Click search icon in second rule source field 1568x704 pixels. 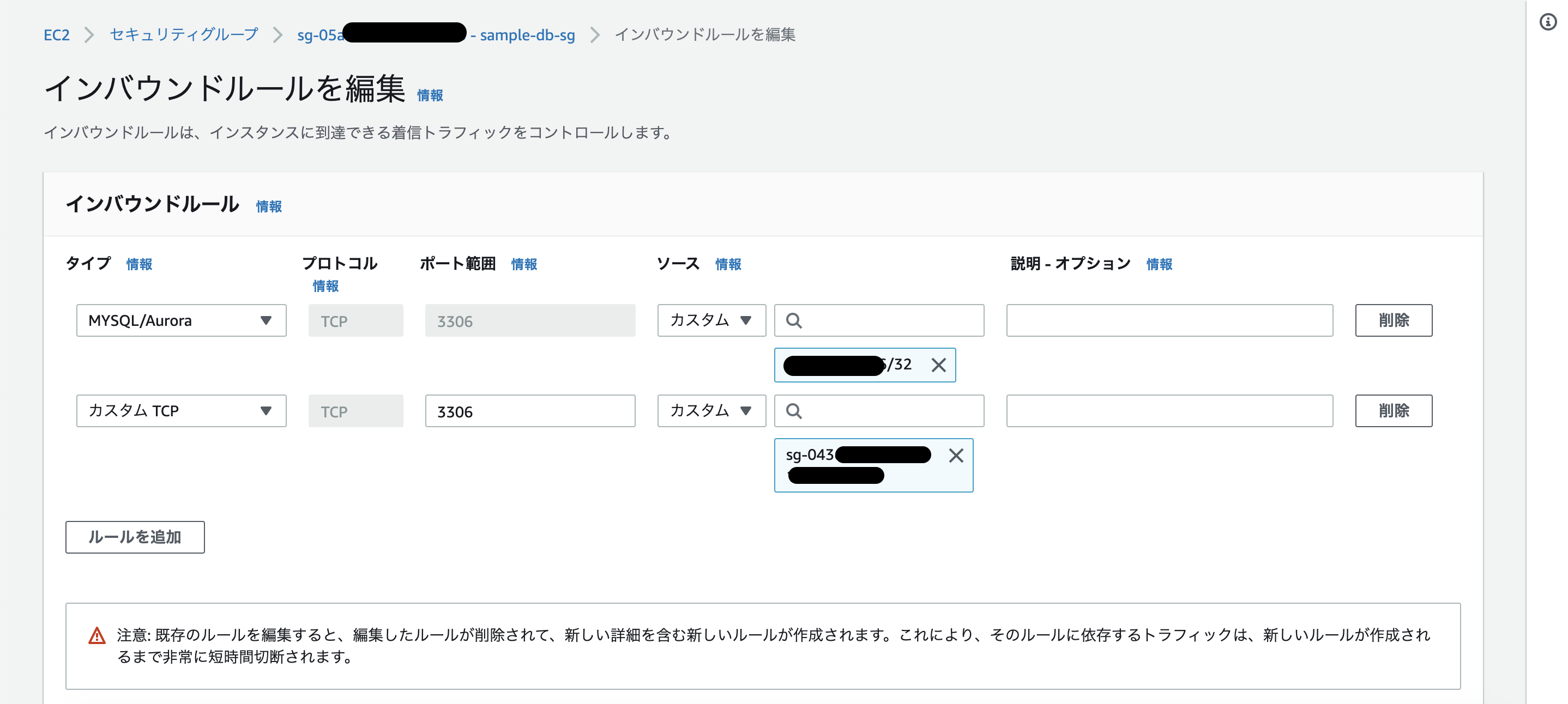794,411
